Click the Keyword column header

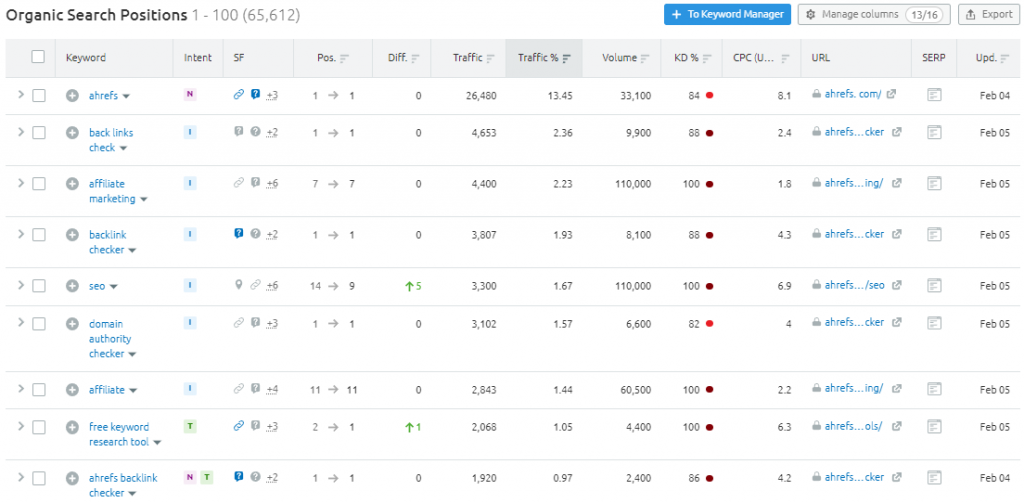click(x=86, y=57)
